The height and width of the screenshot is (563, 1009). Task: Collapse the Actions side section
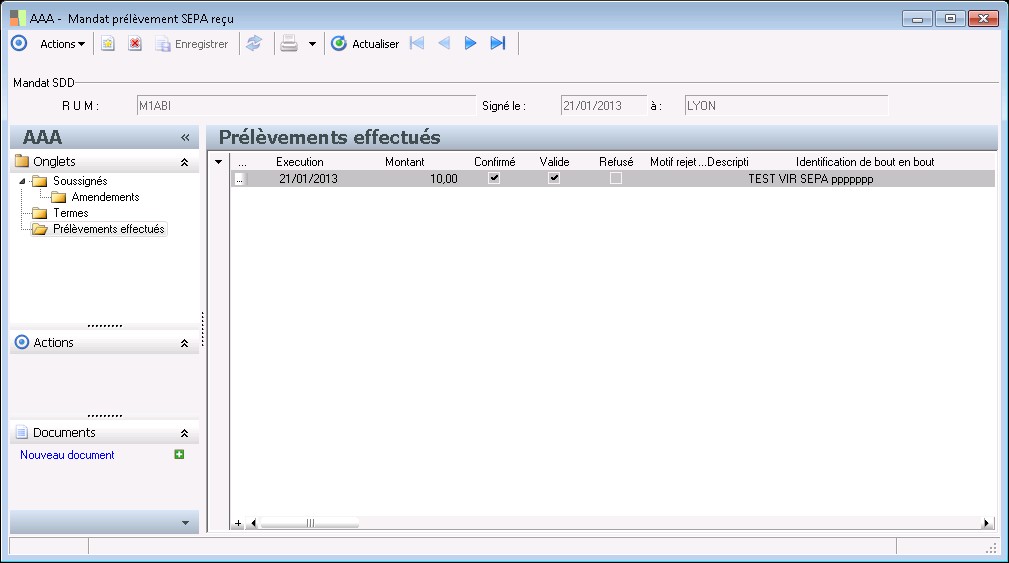pyautogui.click(x=184, y=343)
